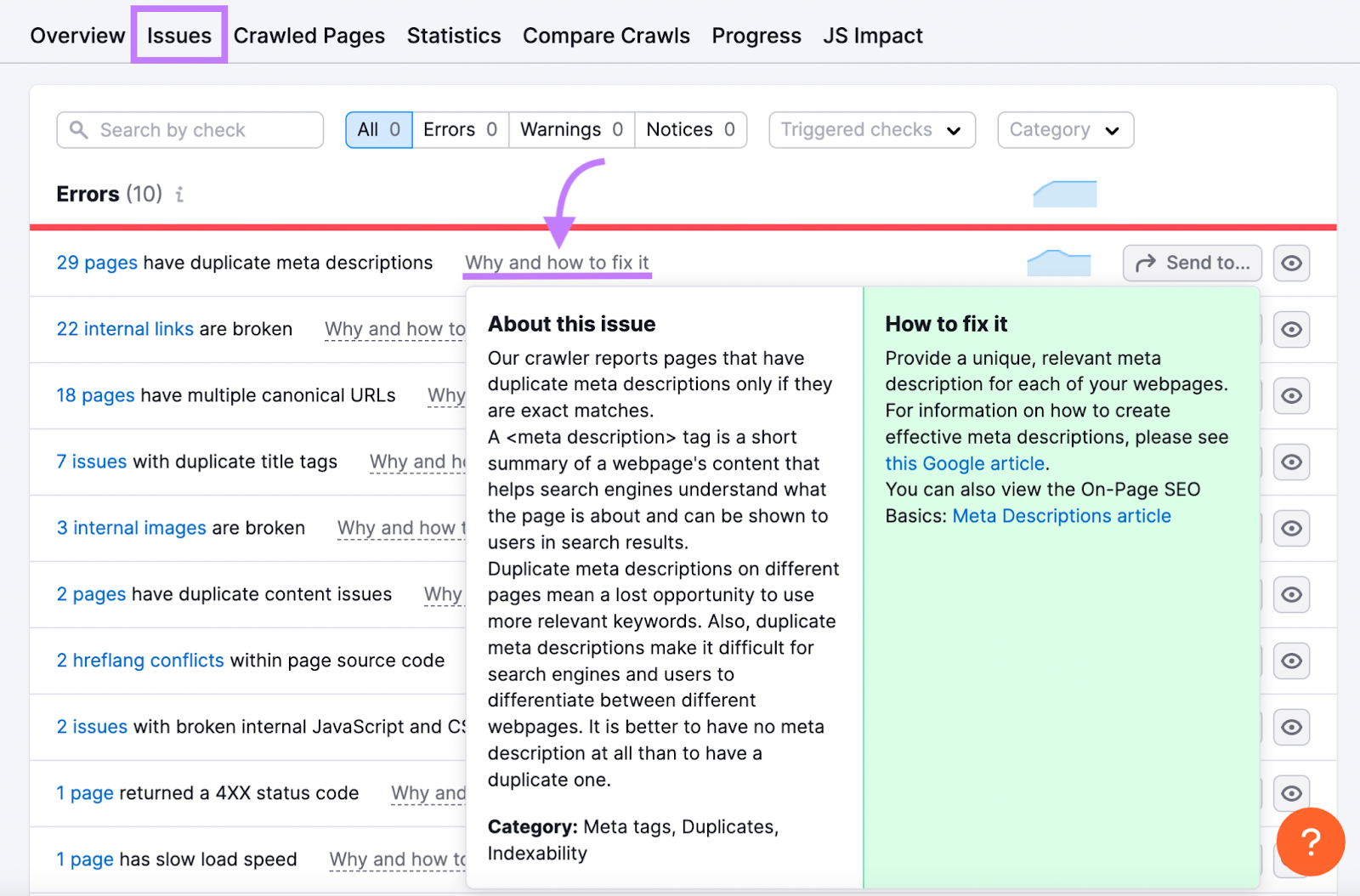Viewport: 1360px width, 896px height.
Task: Click the share arrow icon inside Send to button
Action: tap(1143, 263)
